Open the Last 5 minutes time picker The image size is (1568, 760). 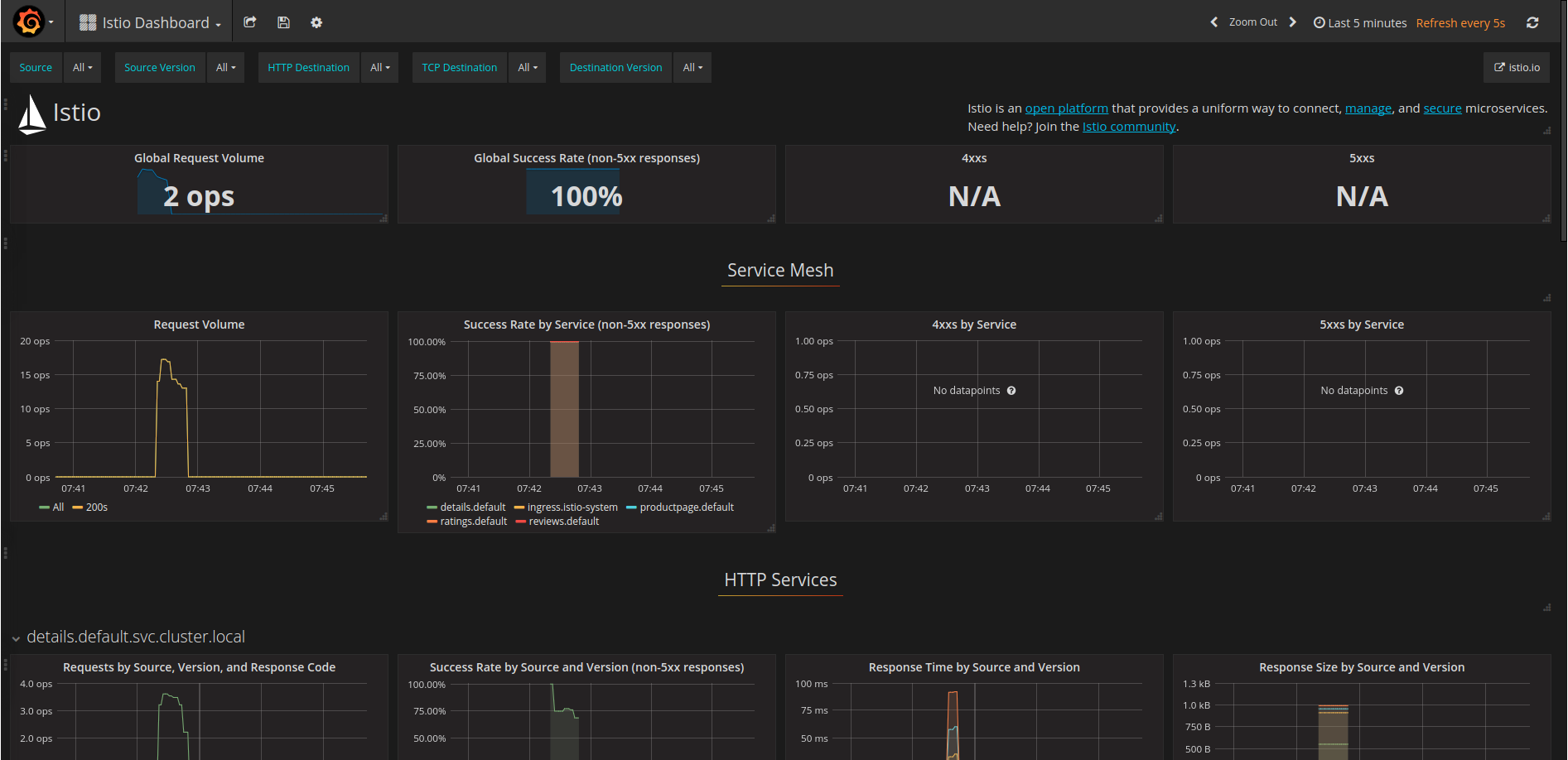tap(1360, 23)
